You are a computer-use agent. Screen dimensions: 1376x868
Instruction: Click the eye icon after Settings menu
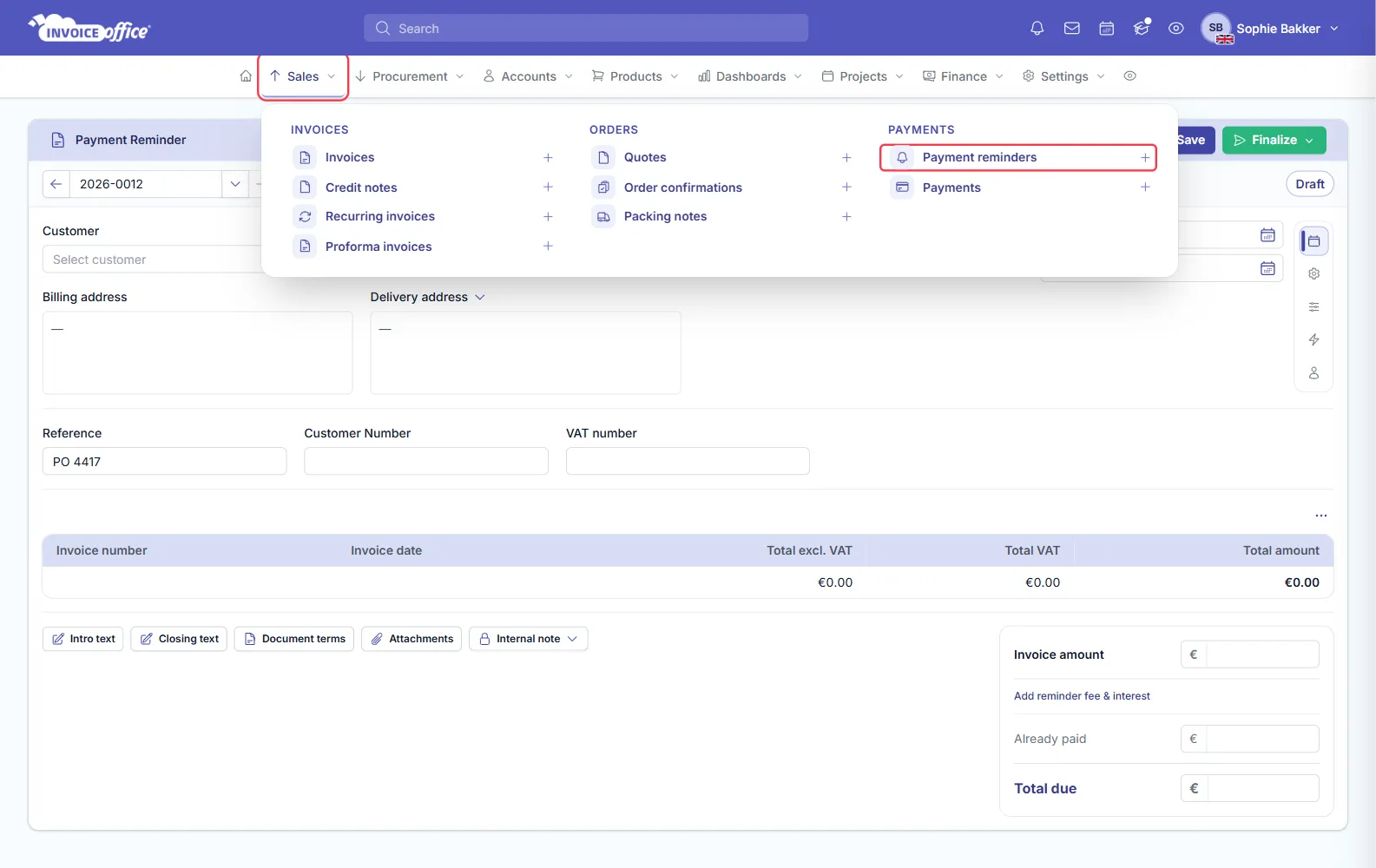[x=1129, y=76]
